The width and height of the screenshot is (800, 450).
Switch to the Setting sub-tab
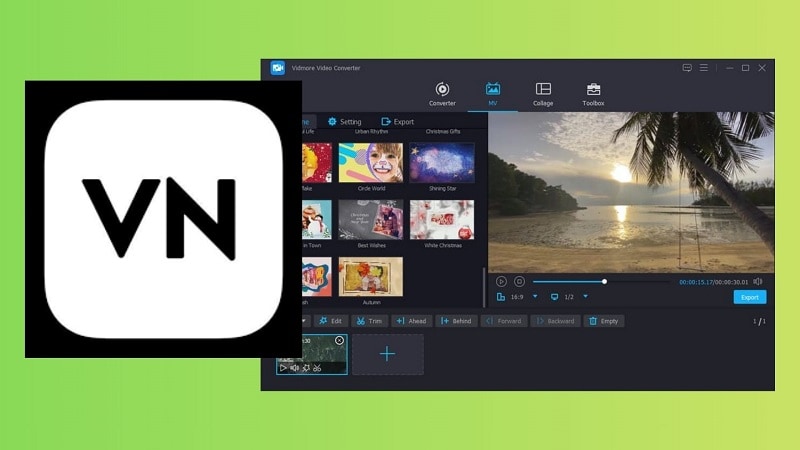[x=345, y=121]
